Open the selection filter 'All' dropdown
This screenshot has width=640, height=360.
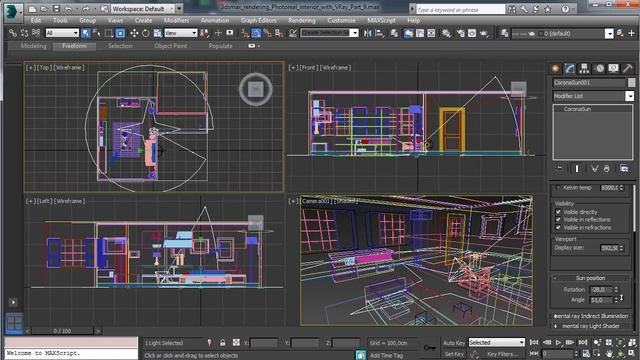point(62,33)
